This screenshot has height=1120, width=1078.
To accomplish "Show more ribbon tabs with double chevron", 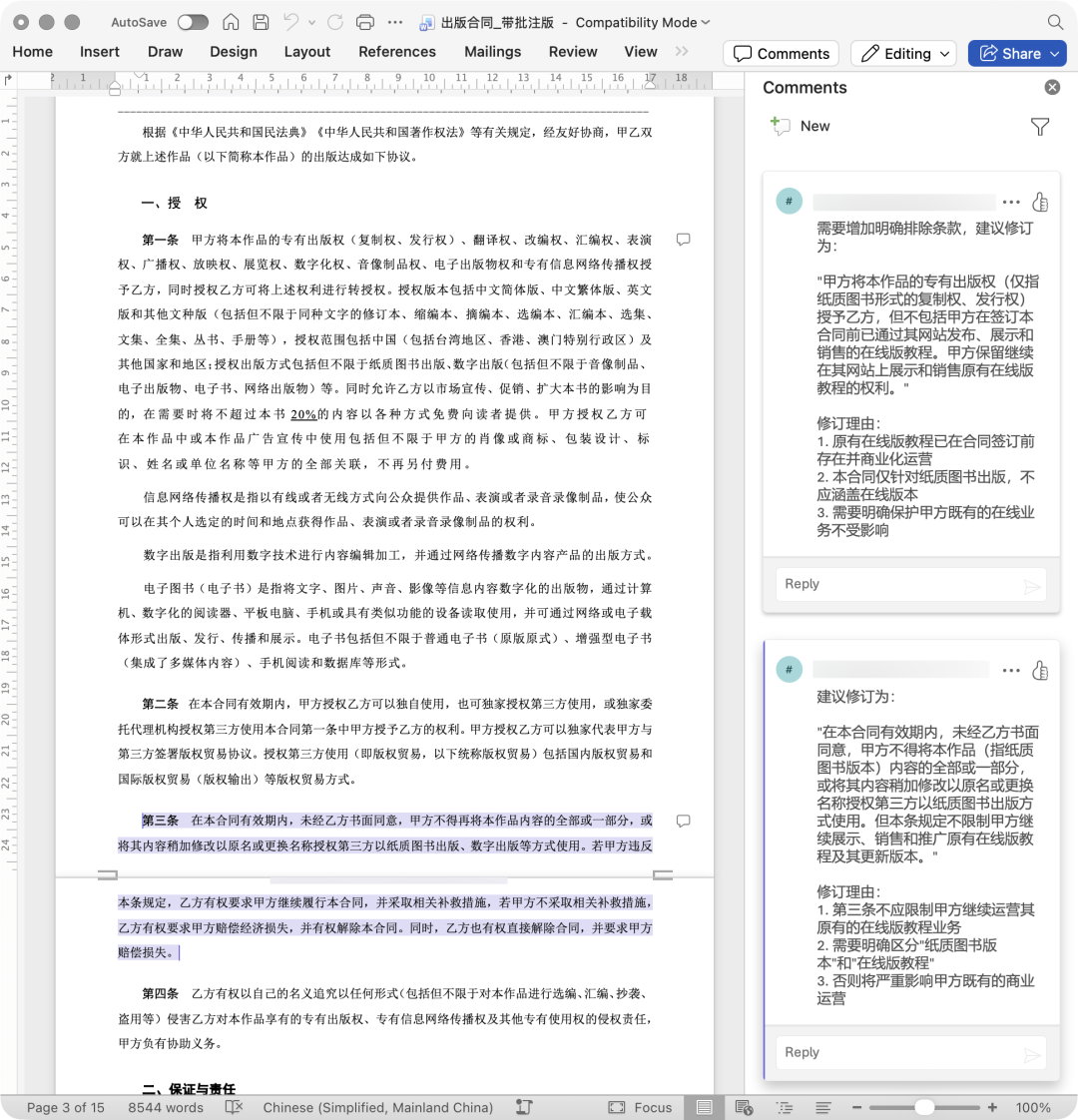I will point(682,52).
